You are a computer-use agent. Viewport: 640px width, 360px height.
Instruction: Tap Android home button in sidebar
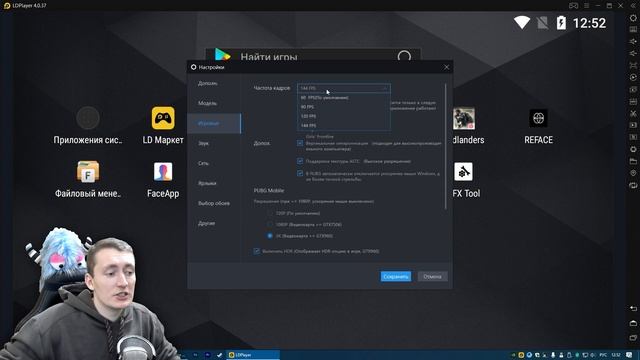coord(633,323)
